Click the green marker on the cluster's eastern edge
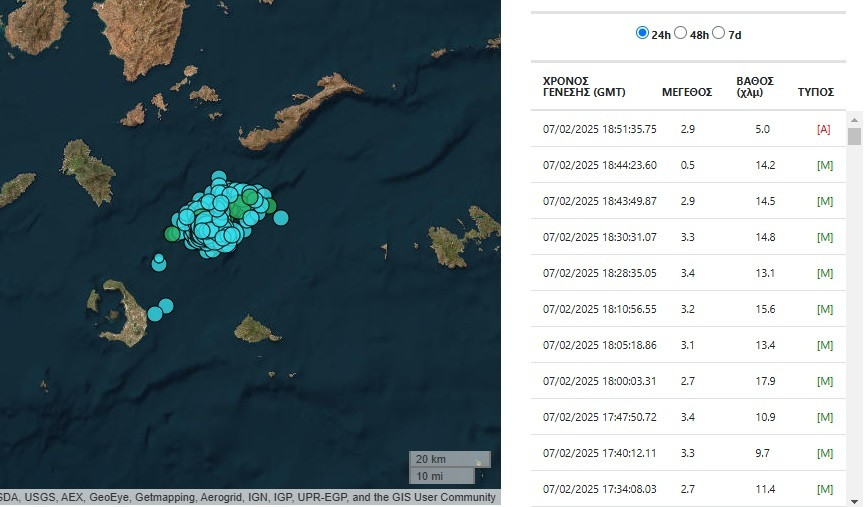The image size is (864, 507). (270, 205)
